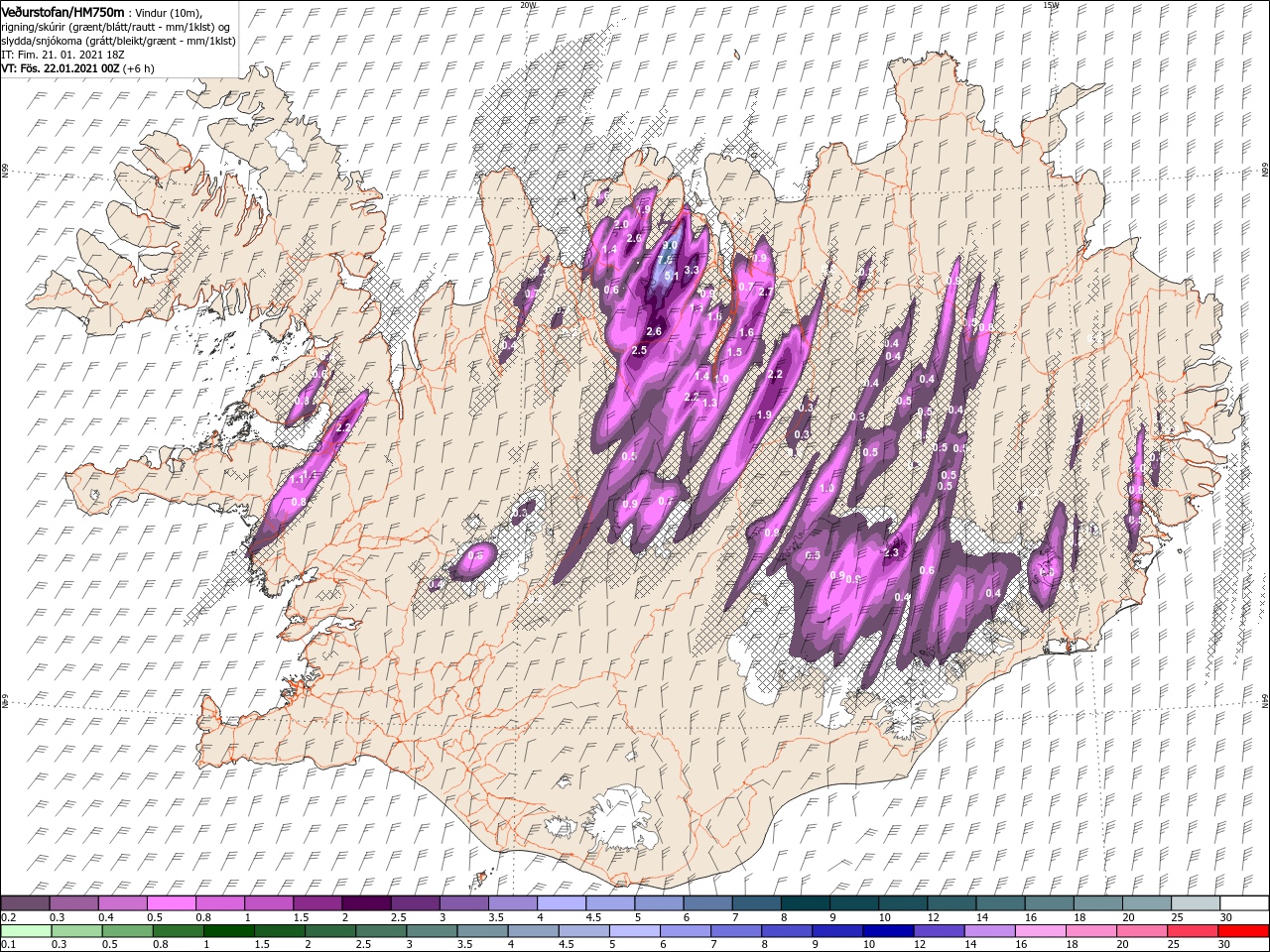Pick the bright pink 0.5–0.8 snow legend swatch
1270x952 pixels.
click(171, 903)
